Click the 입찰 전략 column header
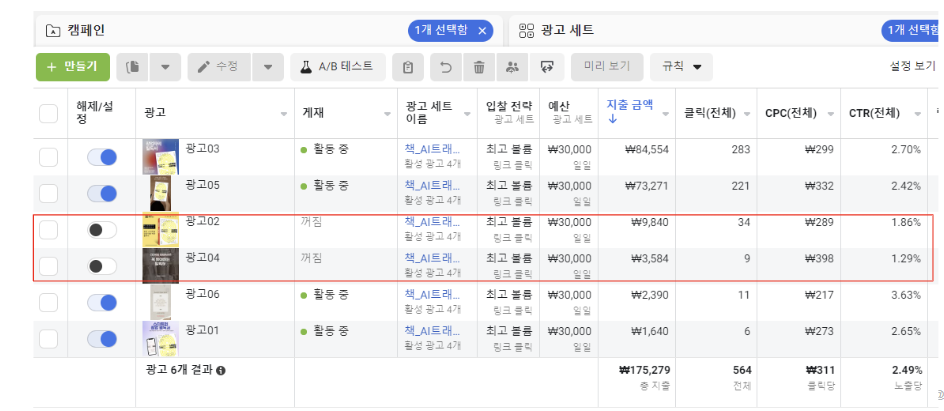 (x=509, y=107)
